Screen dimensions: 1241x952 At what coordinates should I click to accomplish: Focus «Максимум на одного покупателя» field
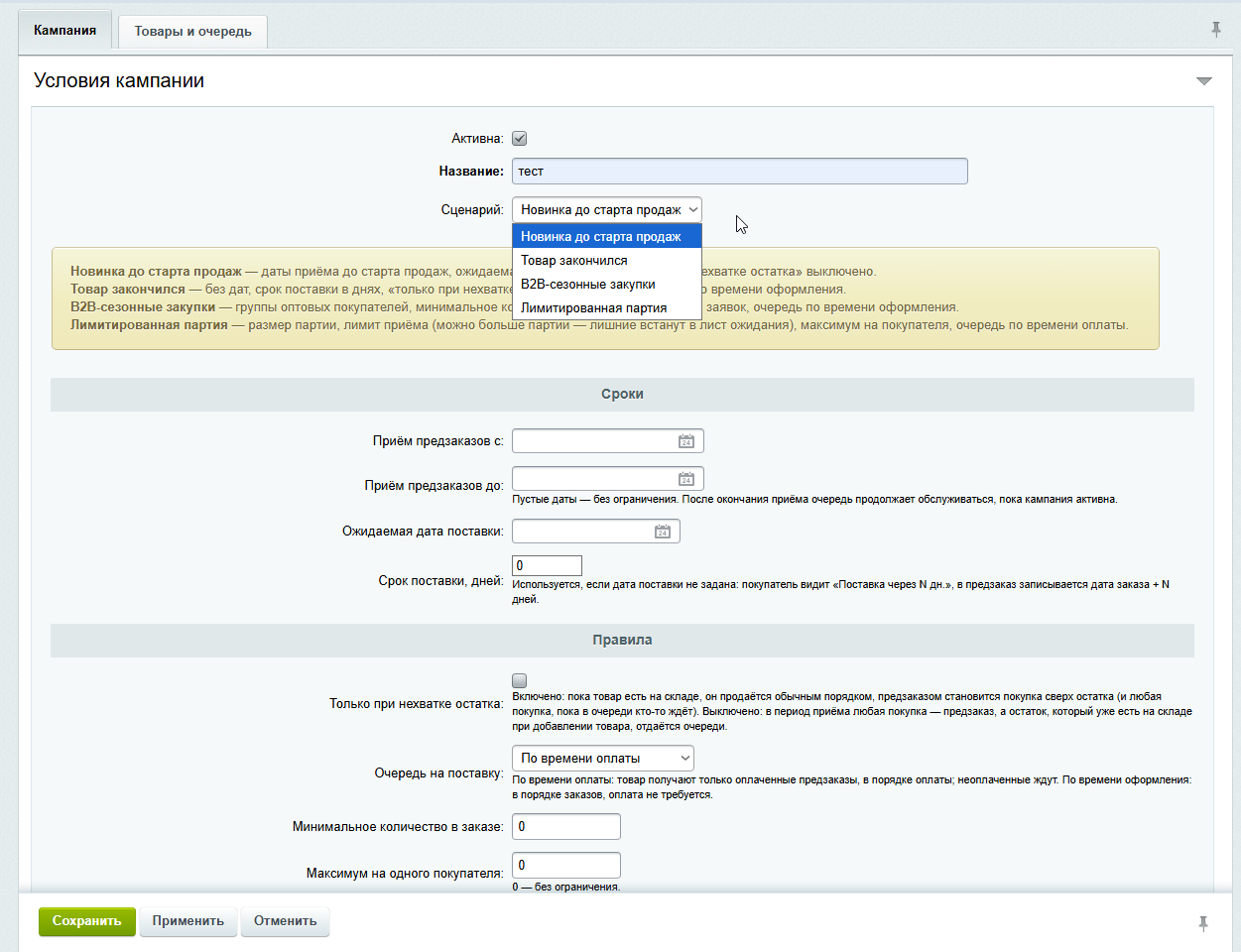coord(566,865)
